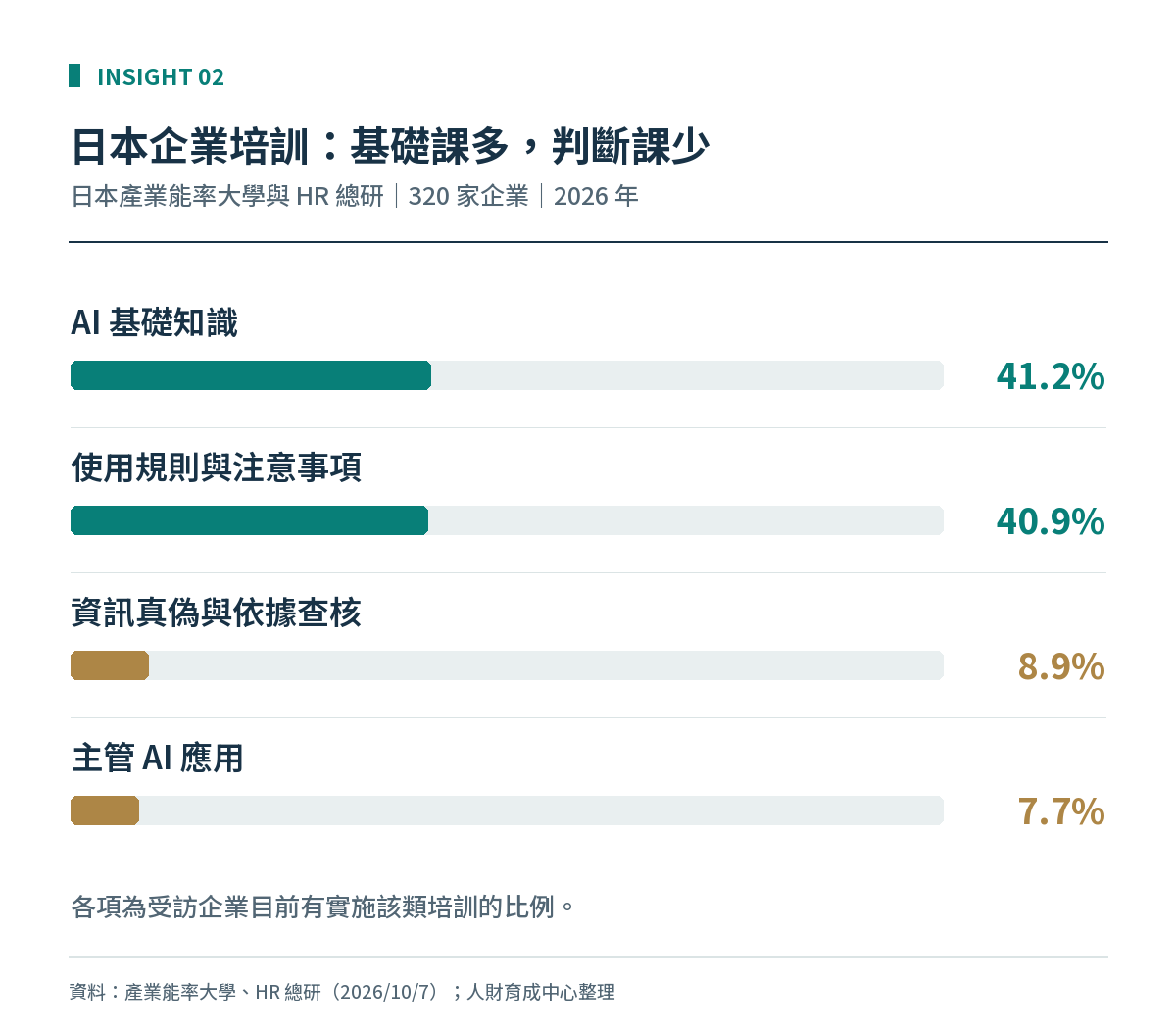Click the 2026 年 text in the subtitle

coord(596,196)
